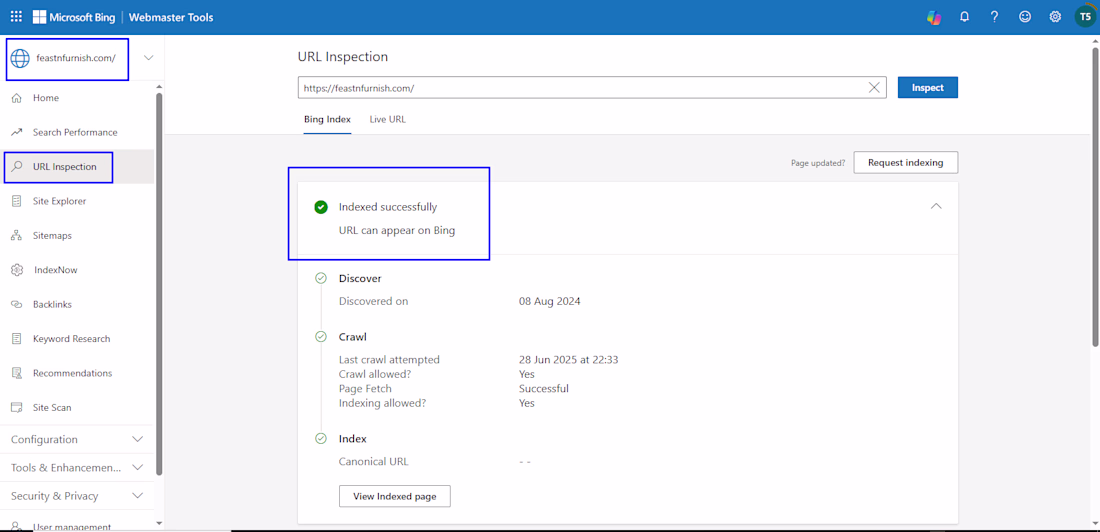
Task: Open the settings gear icon
Action: [1055, 17]
